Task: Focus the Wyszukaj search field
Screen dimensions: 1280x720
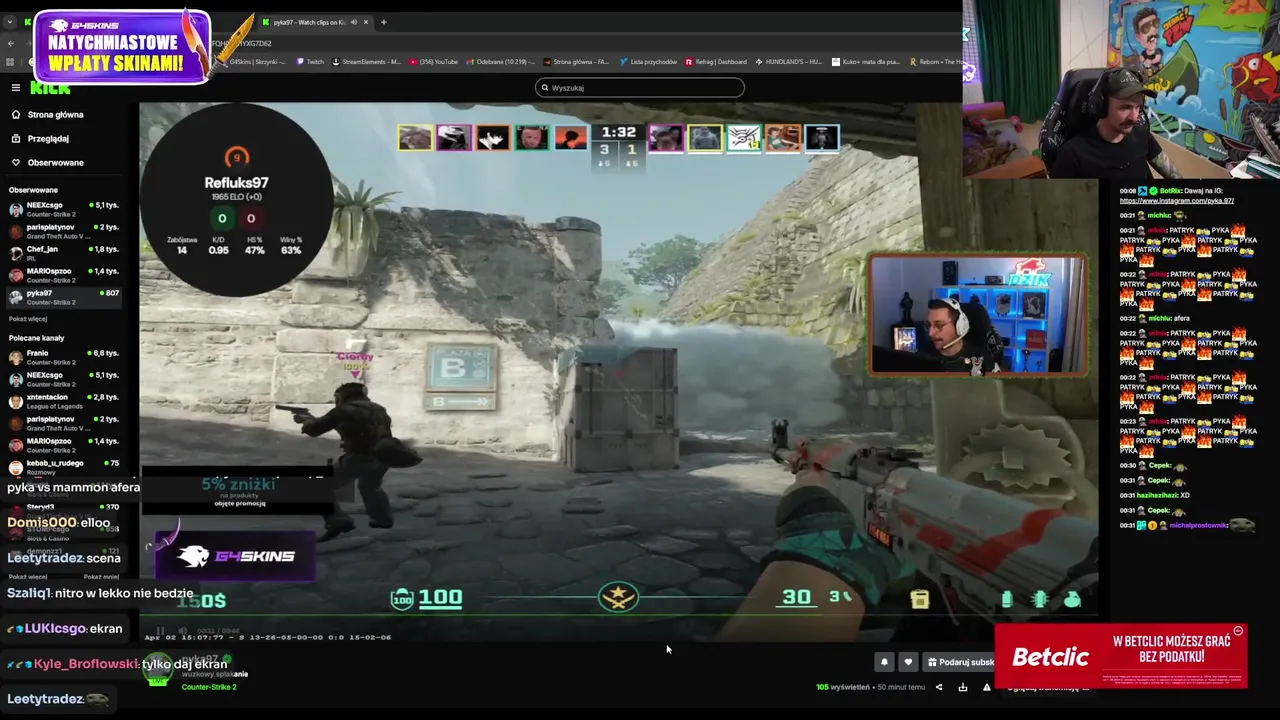Action: coord(640,88)
